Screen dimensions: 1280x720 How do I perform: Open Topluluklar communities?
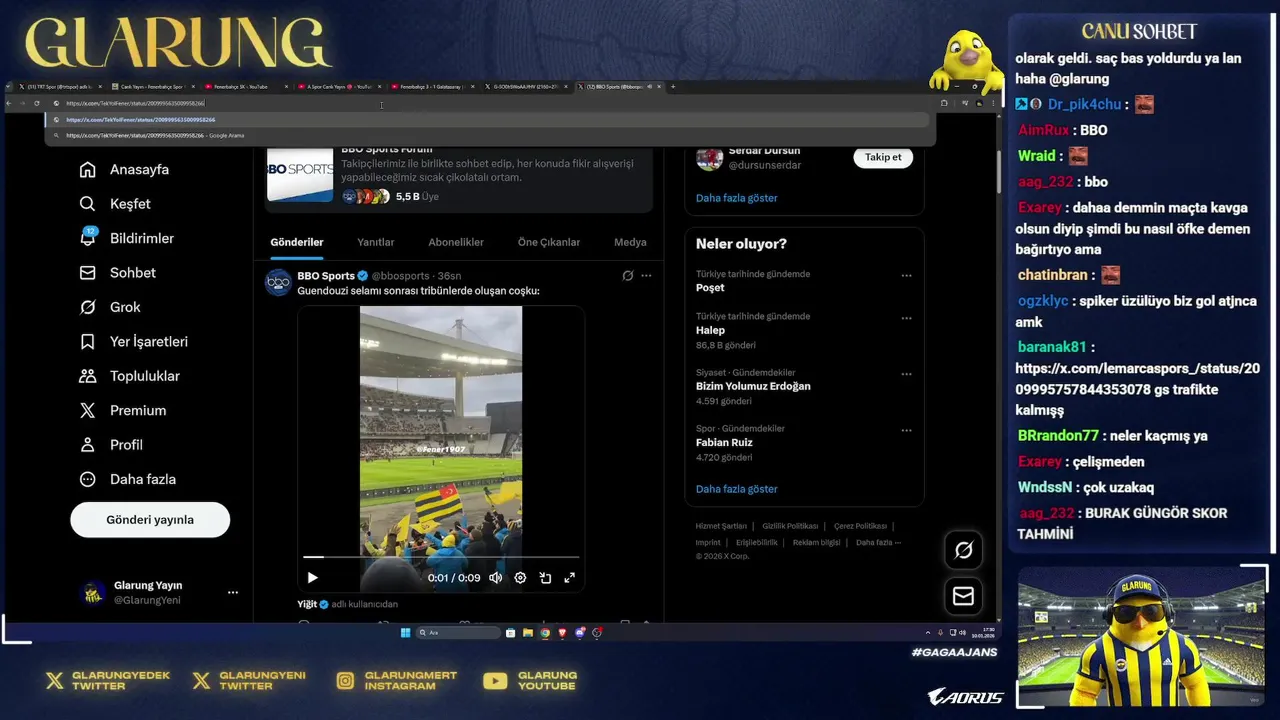pyautogui.click(x=129, y=376)
